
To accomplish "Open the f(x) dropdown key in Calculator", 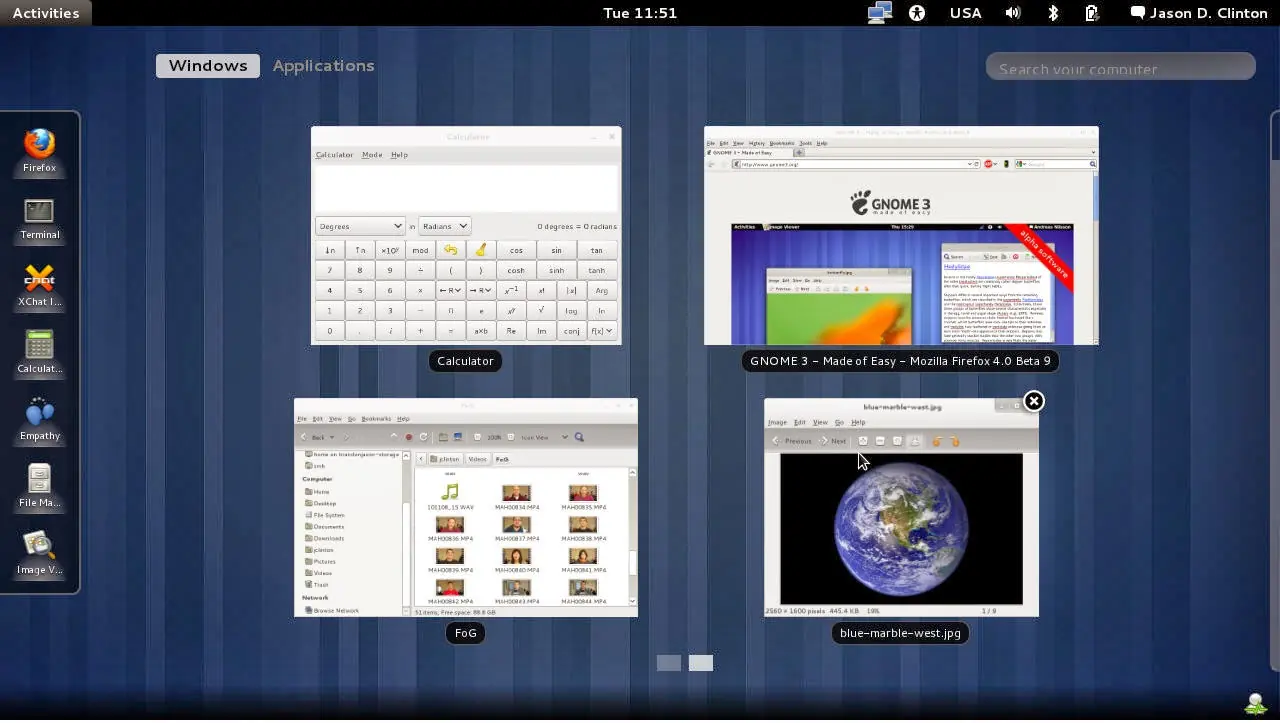I will point(602,331).
